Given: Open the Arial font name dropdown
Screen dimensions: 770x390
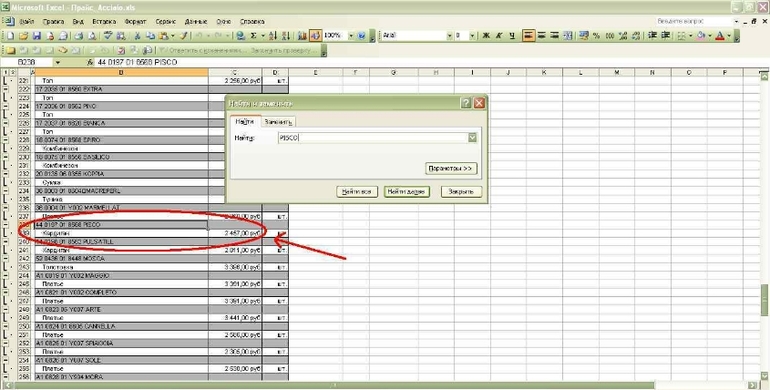Looking at the screenshot, I should 449,36.
